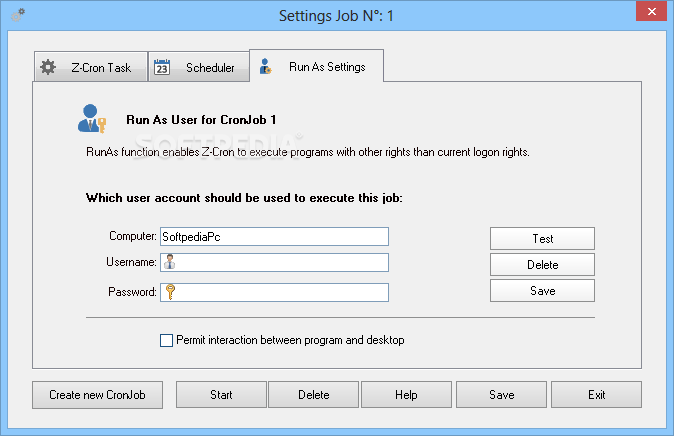Switch to the Z-Cron Task tab
This screenshot has width=674, height=436.
[91, 67]
